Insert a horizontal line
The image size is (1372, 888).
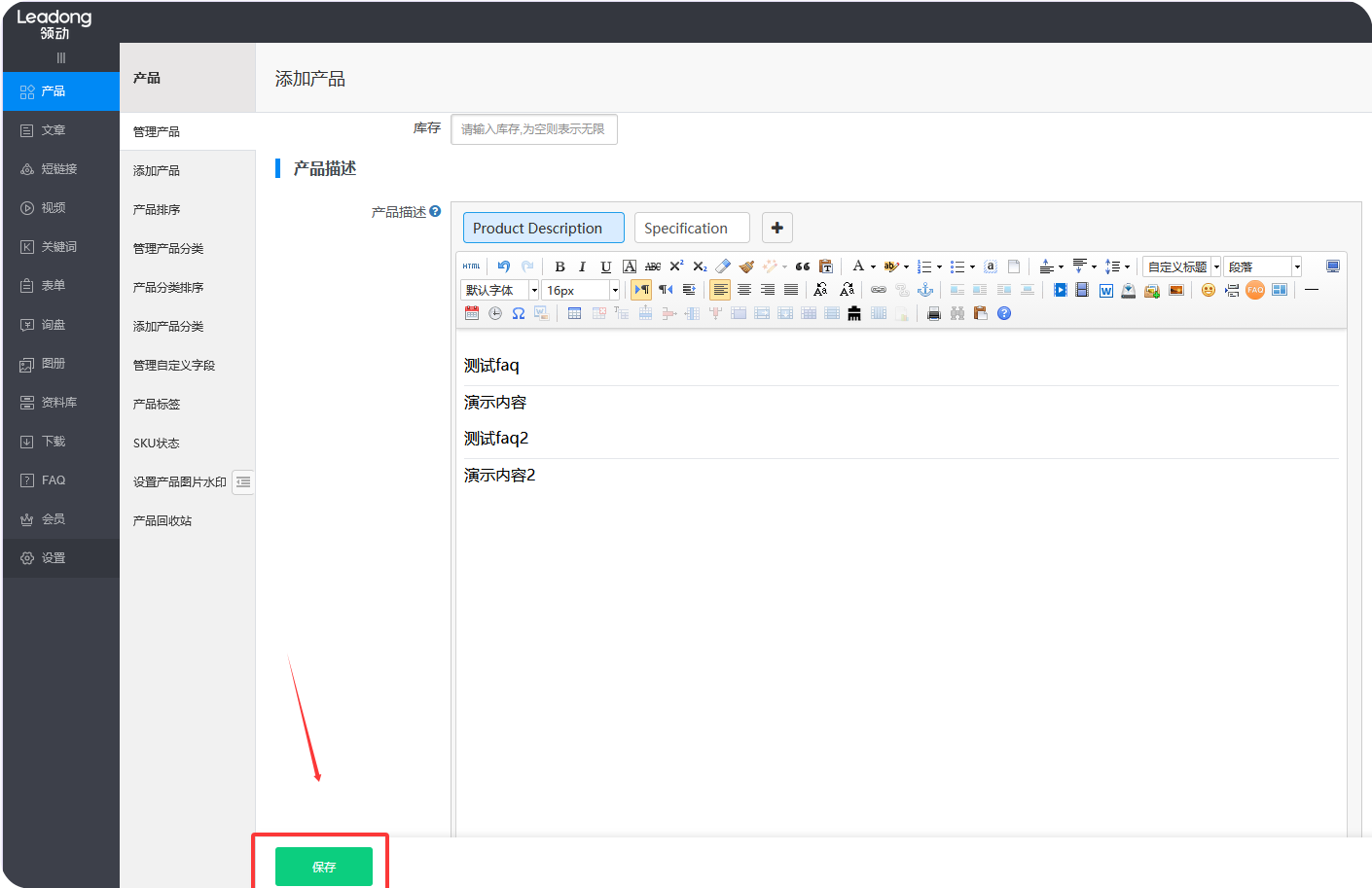click(x=1312, y=290)
